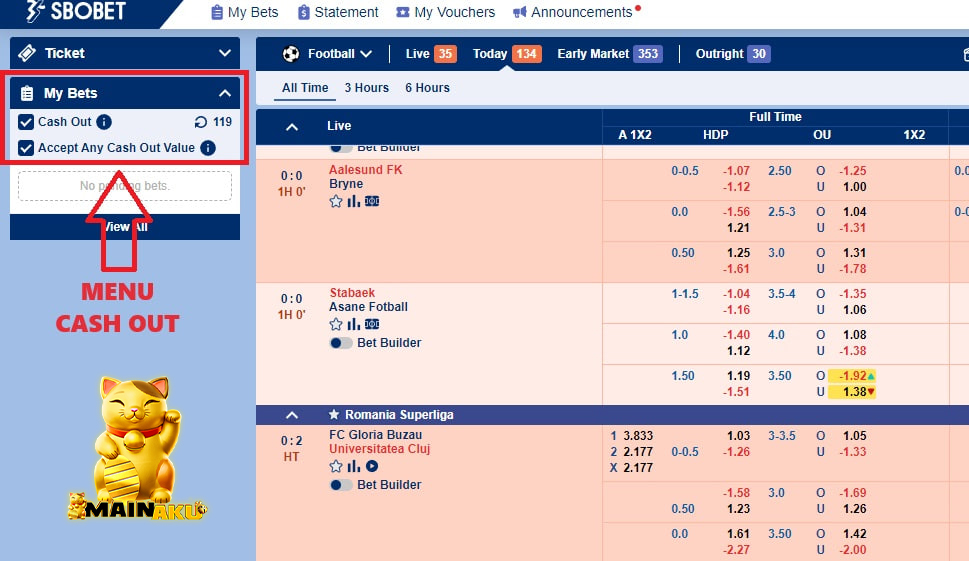Click the Aalesund FK team name

pyautogui.click(x=365, y=169)
